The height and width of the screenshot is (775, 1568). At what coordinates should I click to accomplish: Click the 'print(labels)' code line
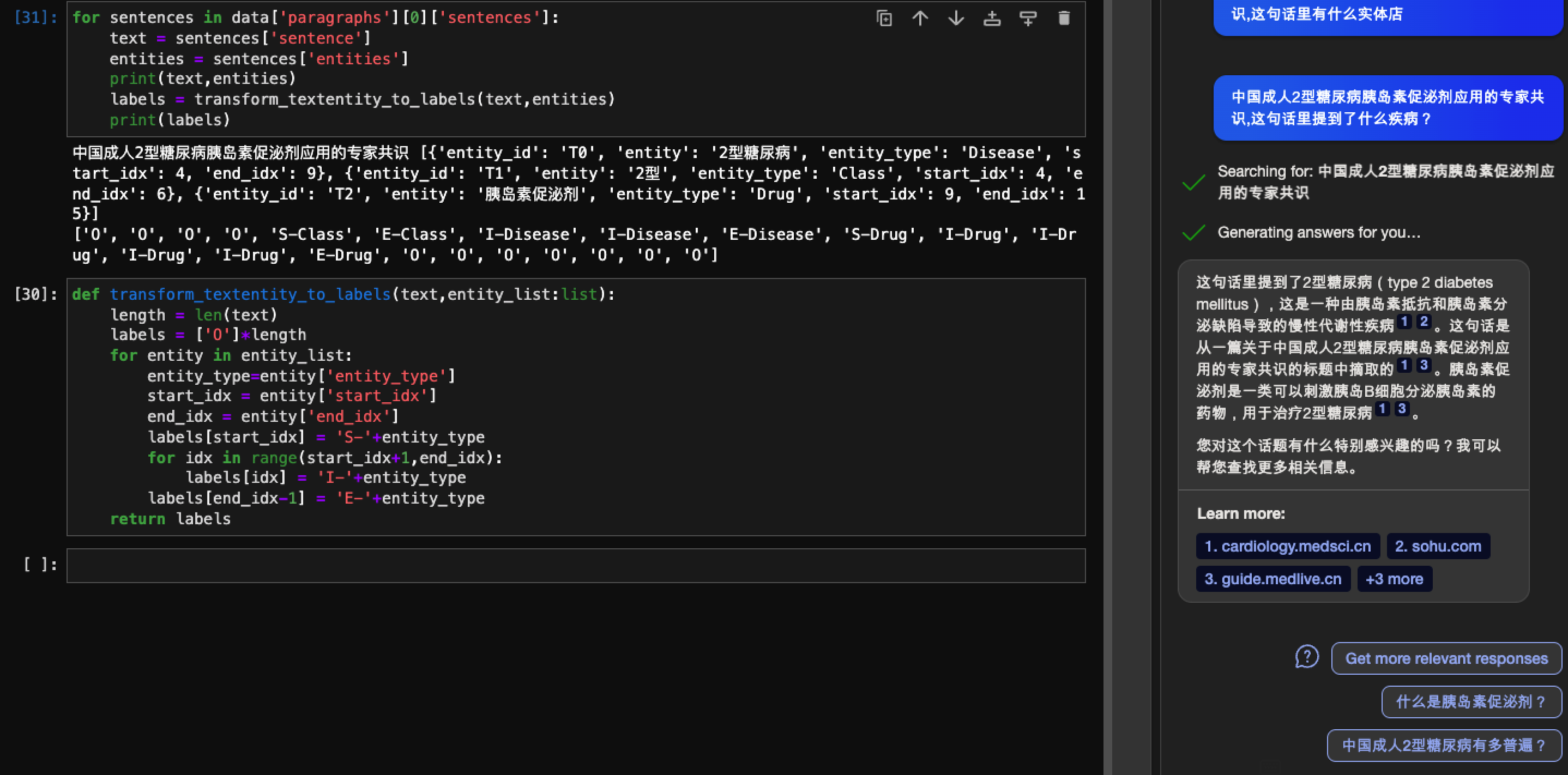[x=170, y=120]
